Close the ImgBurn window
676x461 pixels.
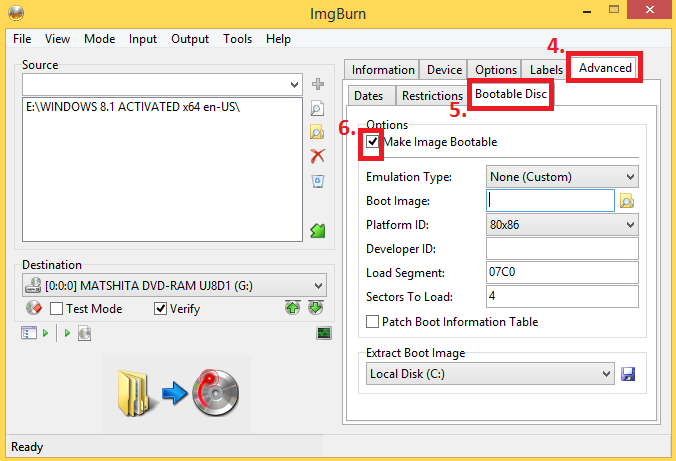[650, 9]
